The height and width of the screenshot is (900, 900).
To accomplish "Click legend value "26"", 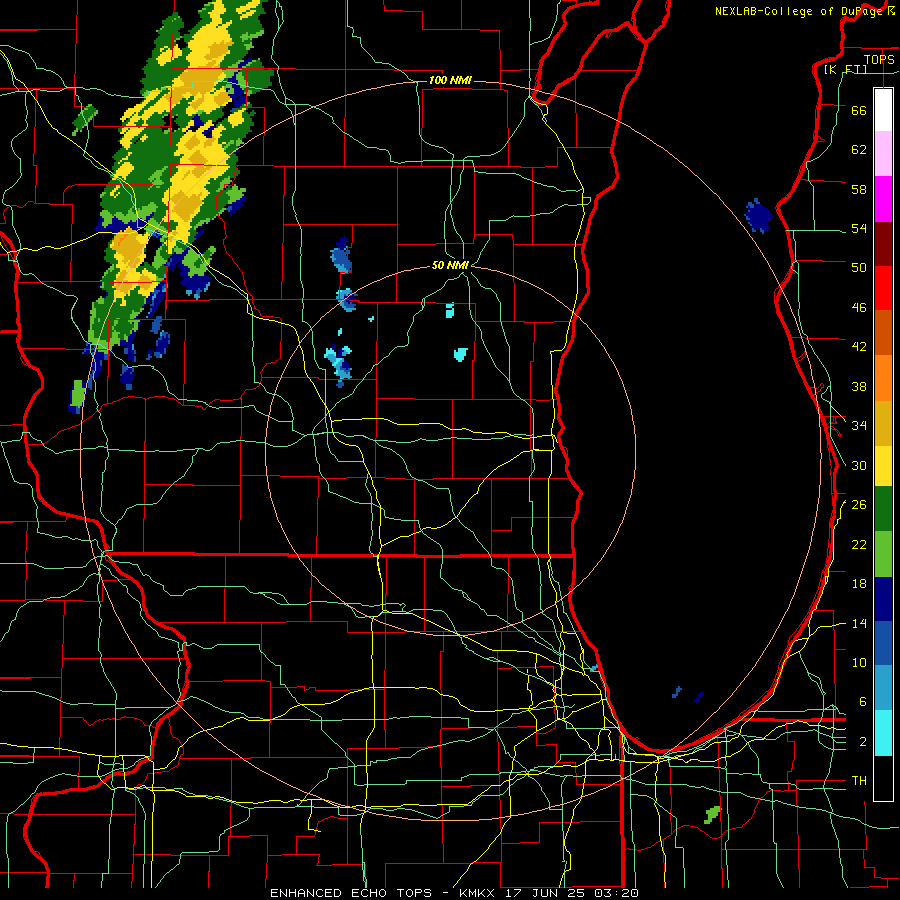I will (x=859, y=505).
